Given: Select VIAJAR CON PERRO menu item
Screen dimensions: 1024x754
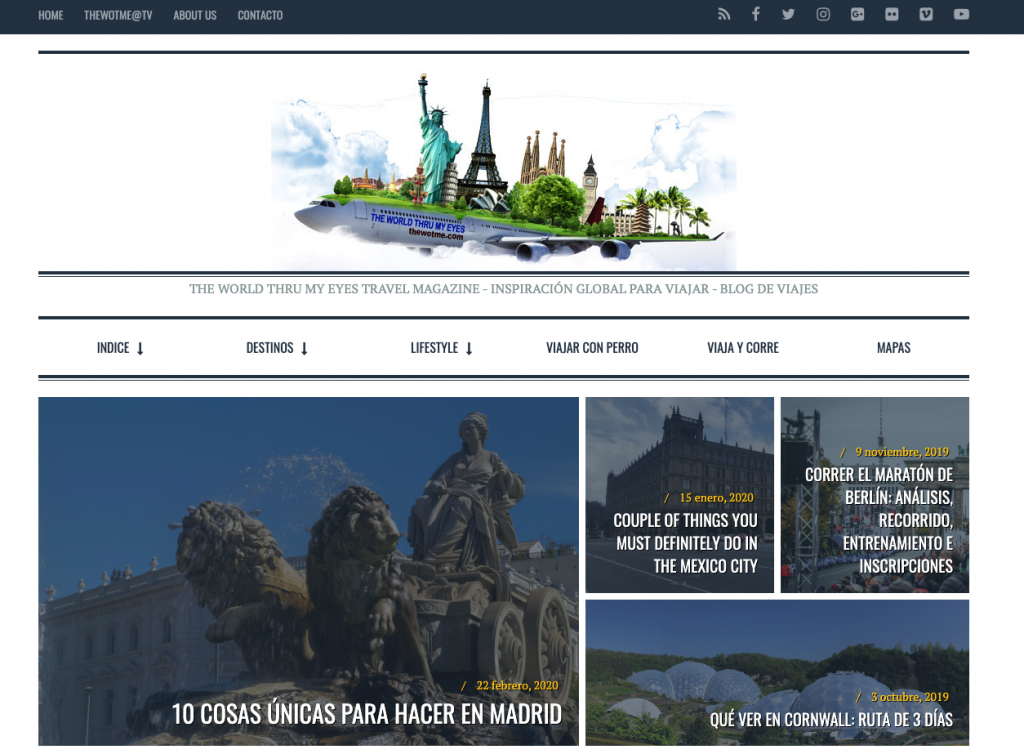Looking at the screenshot, I should coord(592,348).
